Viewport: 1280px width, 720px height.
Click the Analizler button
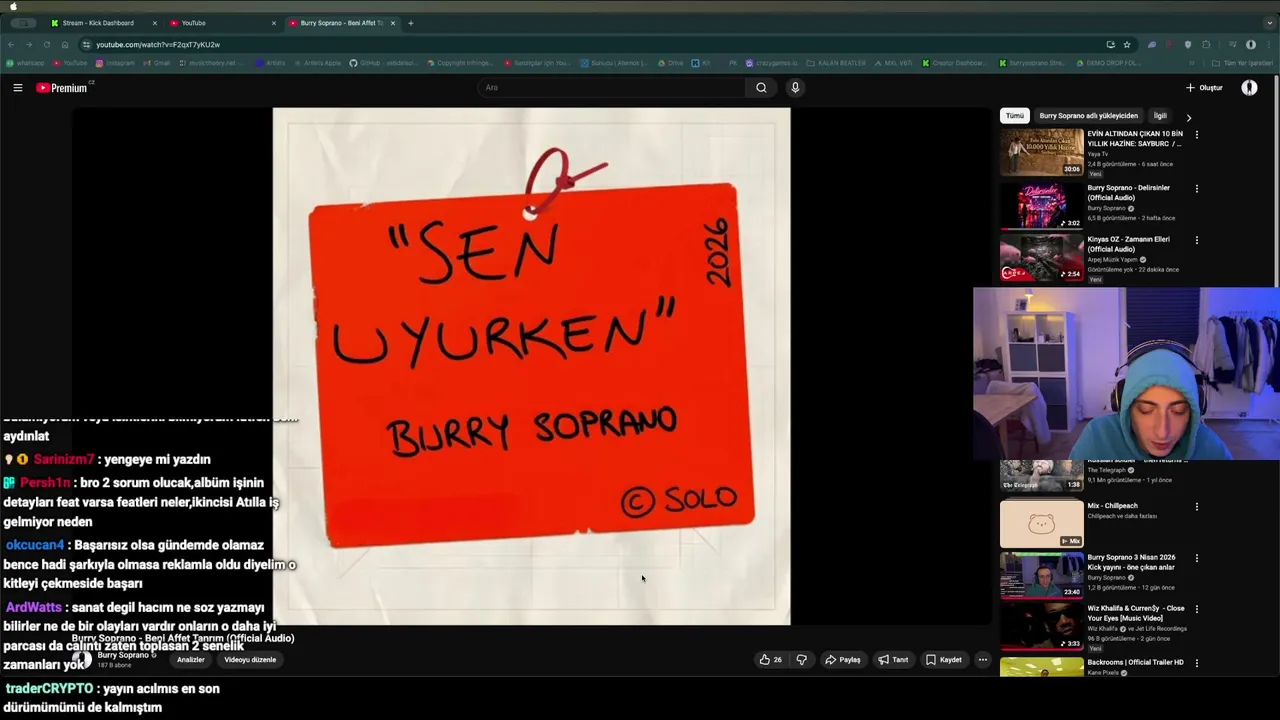190,660
